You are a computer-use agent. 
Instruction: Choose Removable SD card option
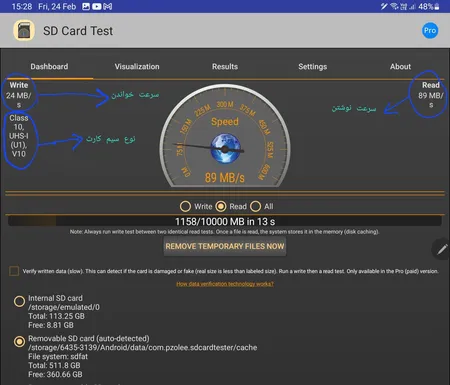pyautogui.click(x=19, y=342)
